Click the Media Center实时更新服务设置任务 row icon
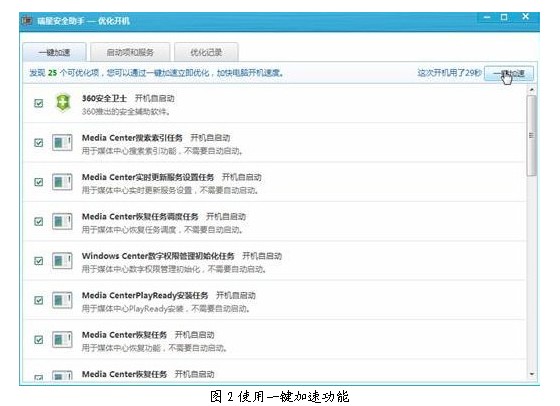 tap(62, 182)
